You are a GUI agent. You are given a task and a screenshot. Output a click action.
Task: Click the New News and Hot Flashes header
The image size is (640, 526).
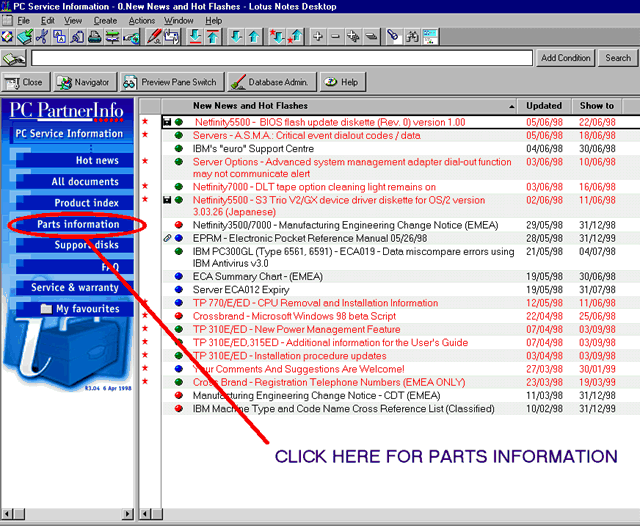pyautogui.click(x=250, y=106)
